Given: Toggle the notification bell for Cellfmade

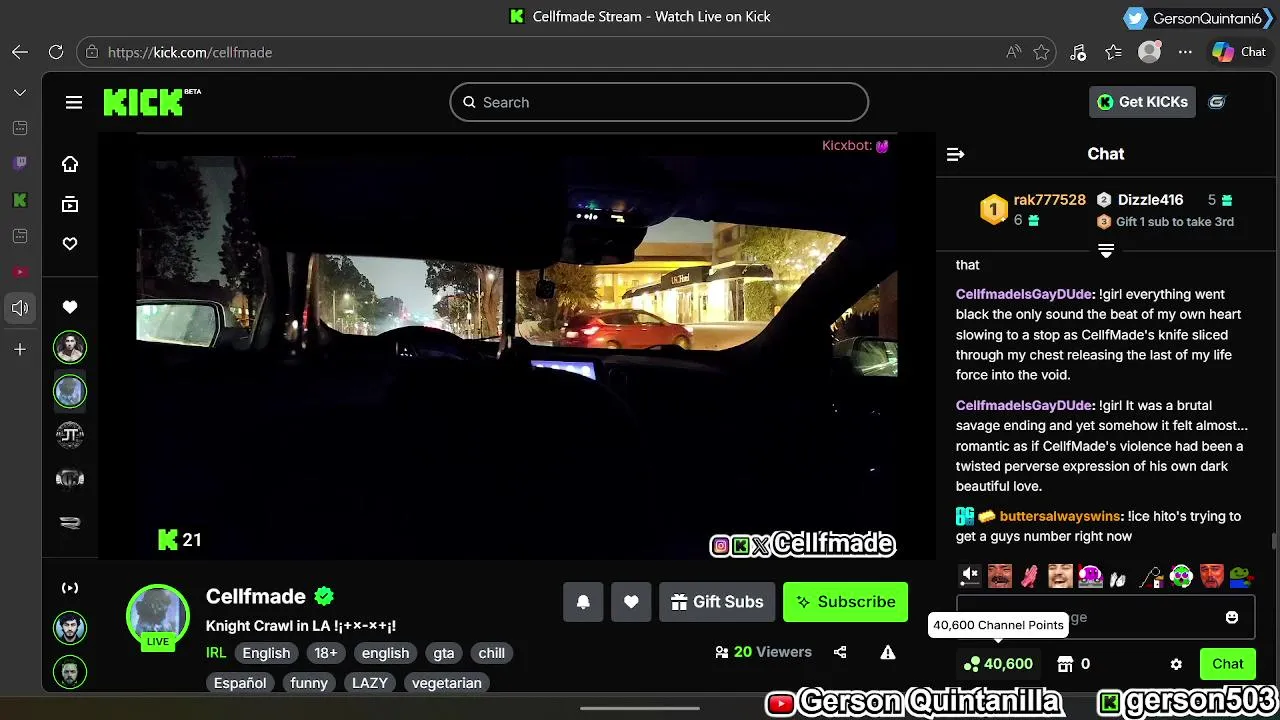Looking at the screenshot, I should click(583, 602).
